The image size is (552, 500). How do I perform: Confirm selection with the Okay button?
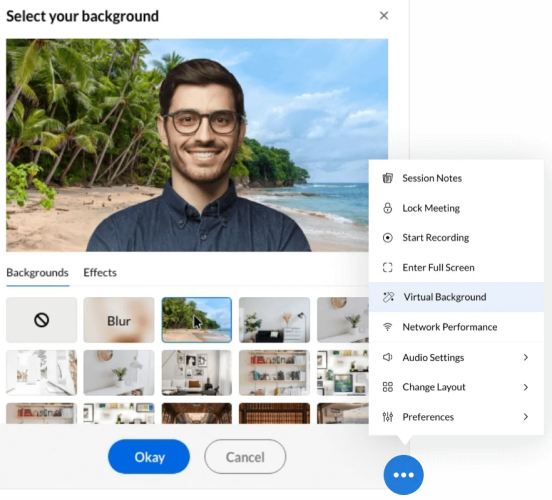pyautogui.click(x=149, y=457)
